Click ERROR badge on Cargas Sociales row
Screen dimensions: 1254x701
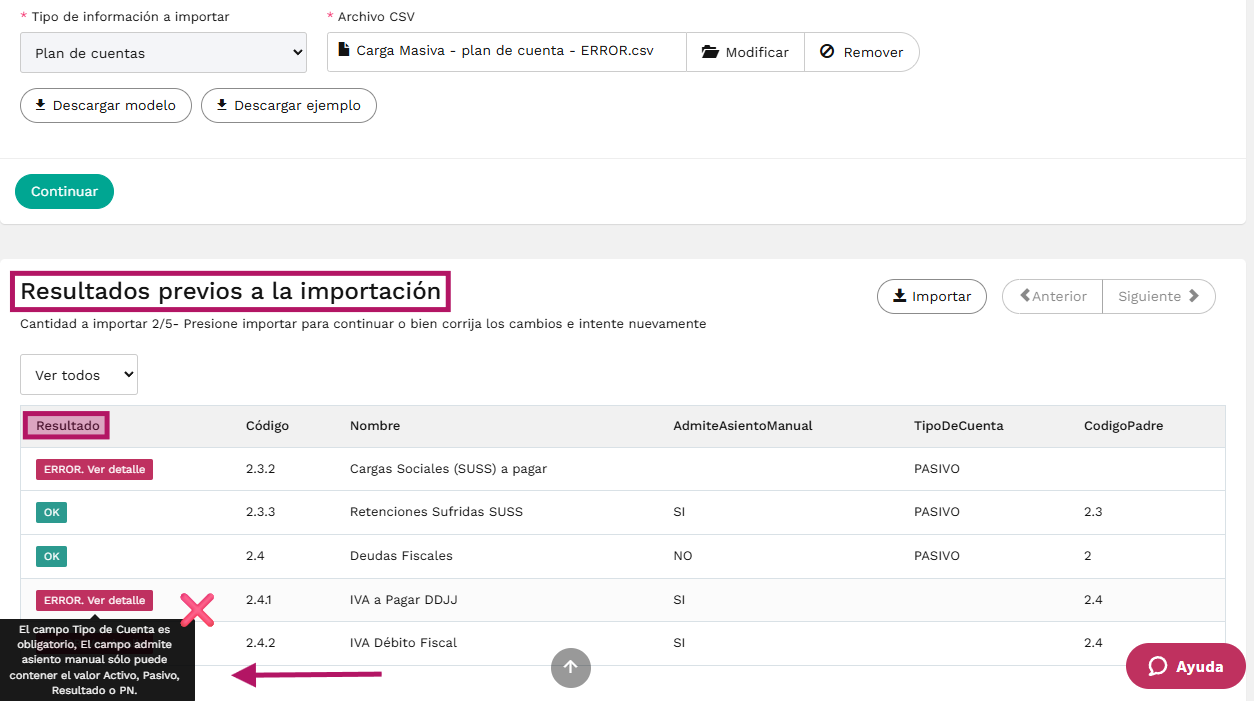tap(94, 469)
